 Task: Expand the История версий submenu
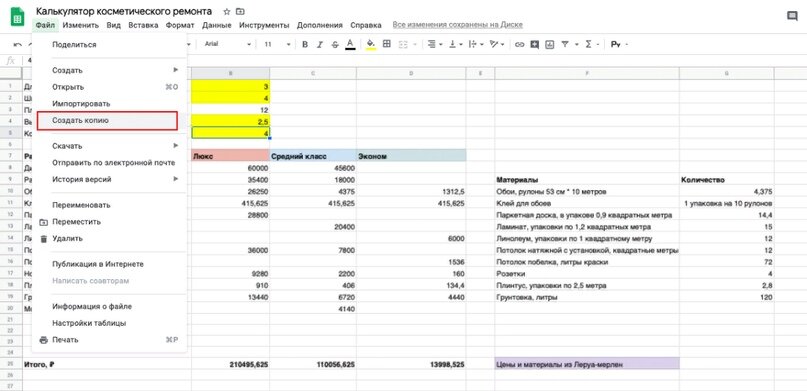[x=109, y=179]
